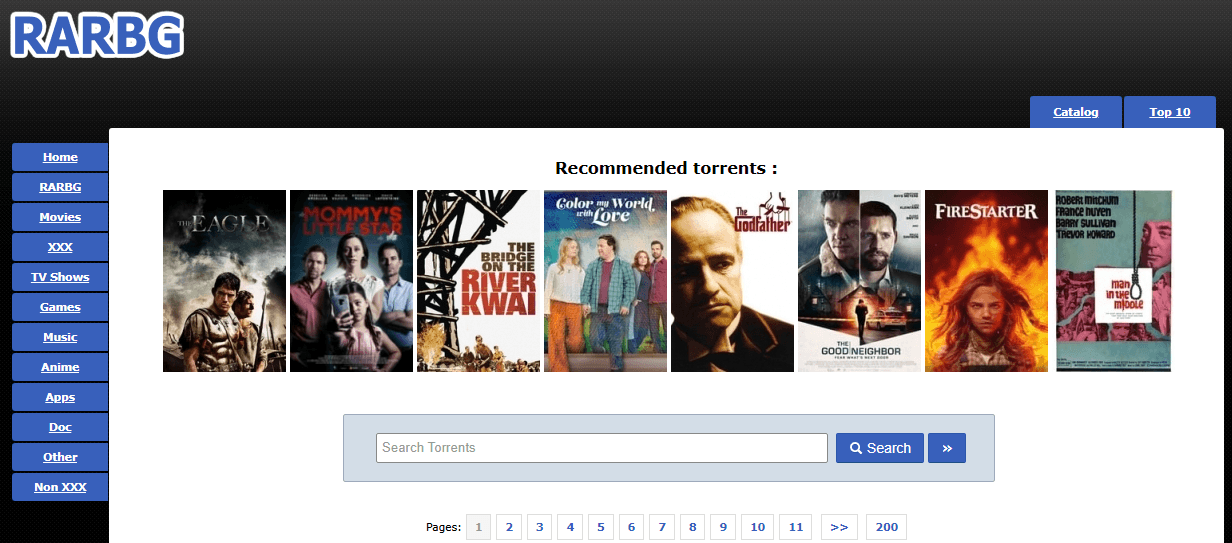The height and width of the screenshot is (543, 1232).
Task: Switch to the Catalog tab
Action: coord(1076,112)
